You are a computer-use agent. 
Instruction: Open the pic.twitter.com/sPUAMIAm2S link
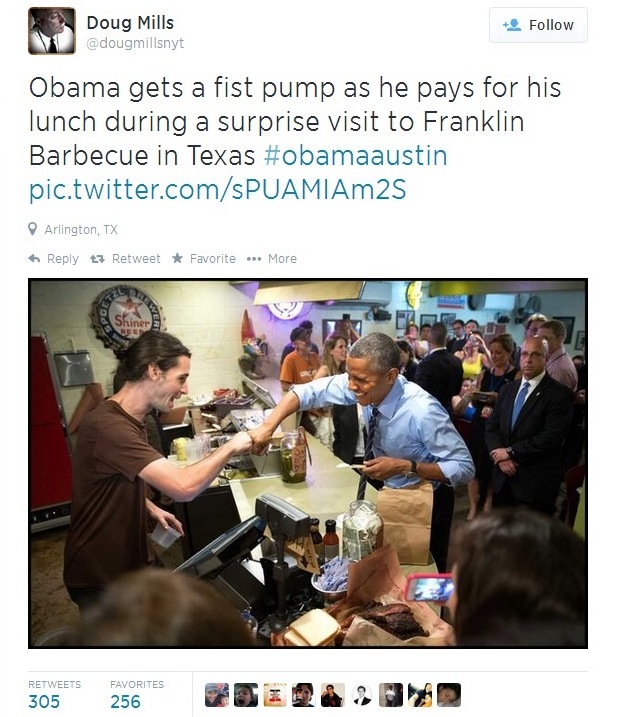tap(217, 189)
